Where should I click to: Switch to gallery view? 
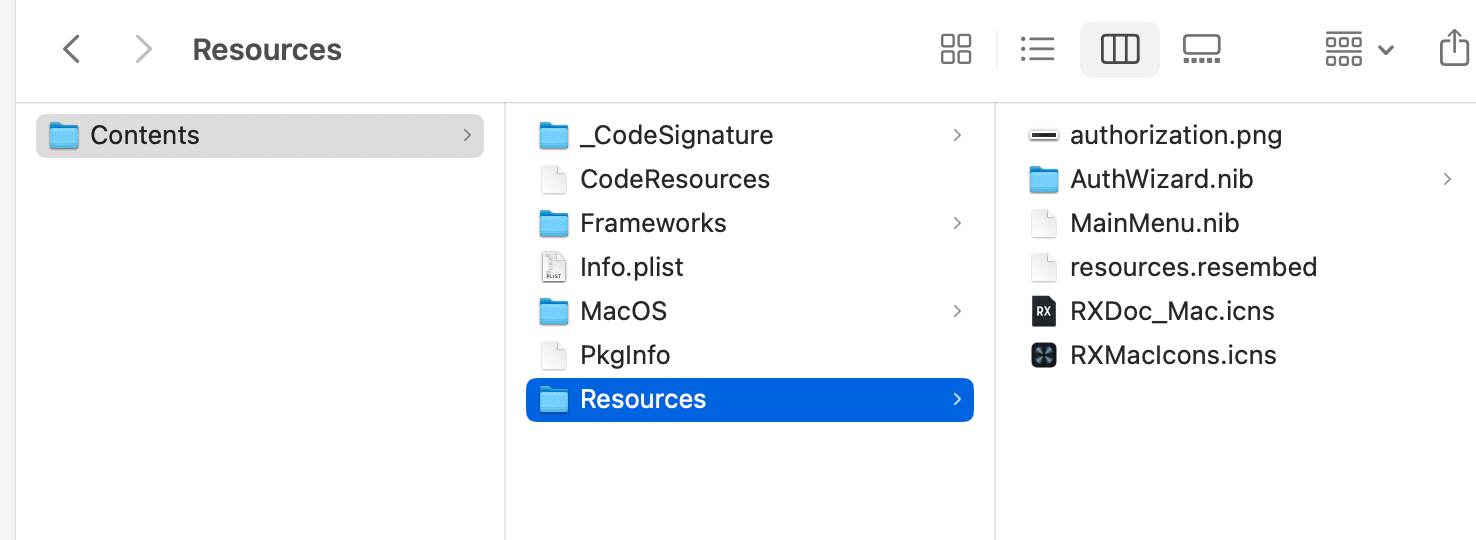click(1201, 49)
